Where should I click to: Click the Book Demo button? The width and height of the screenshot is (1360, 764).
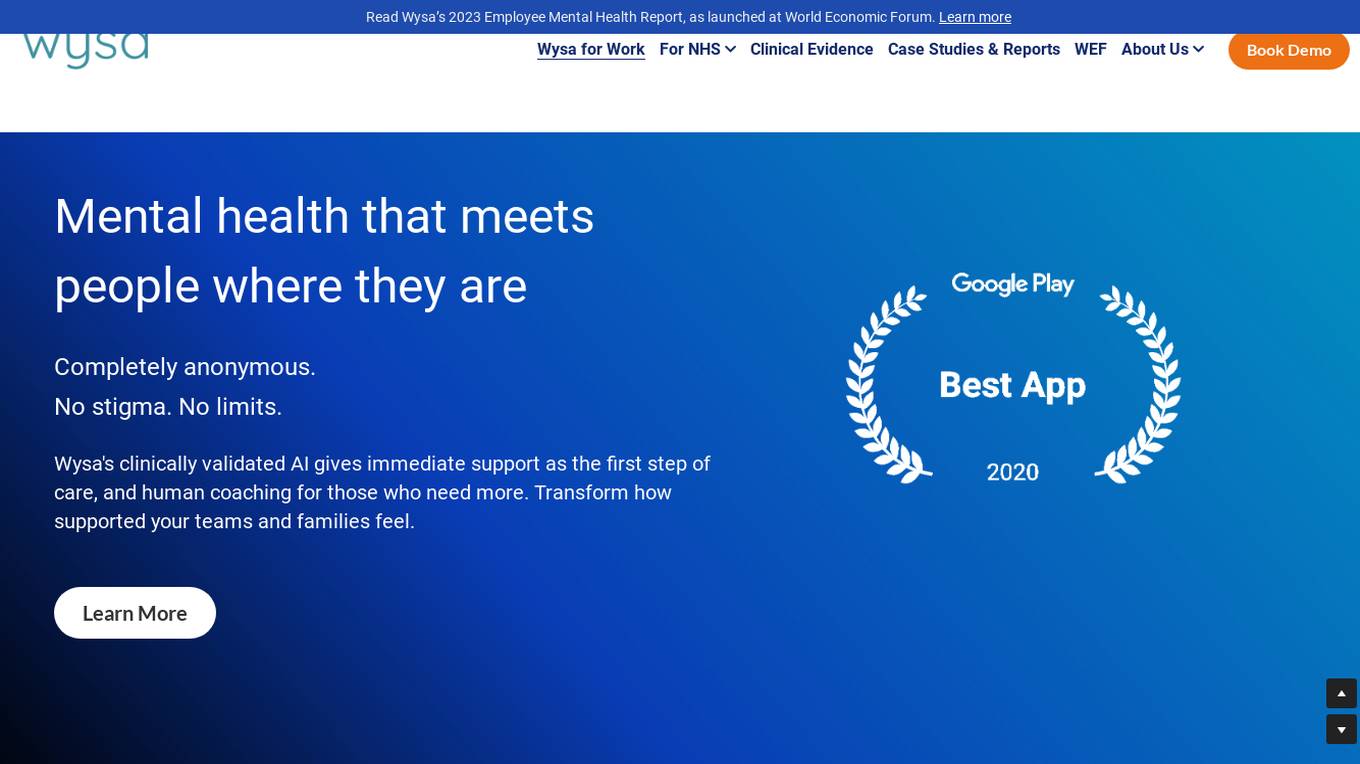coord(1289,50)
